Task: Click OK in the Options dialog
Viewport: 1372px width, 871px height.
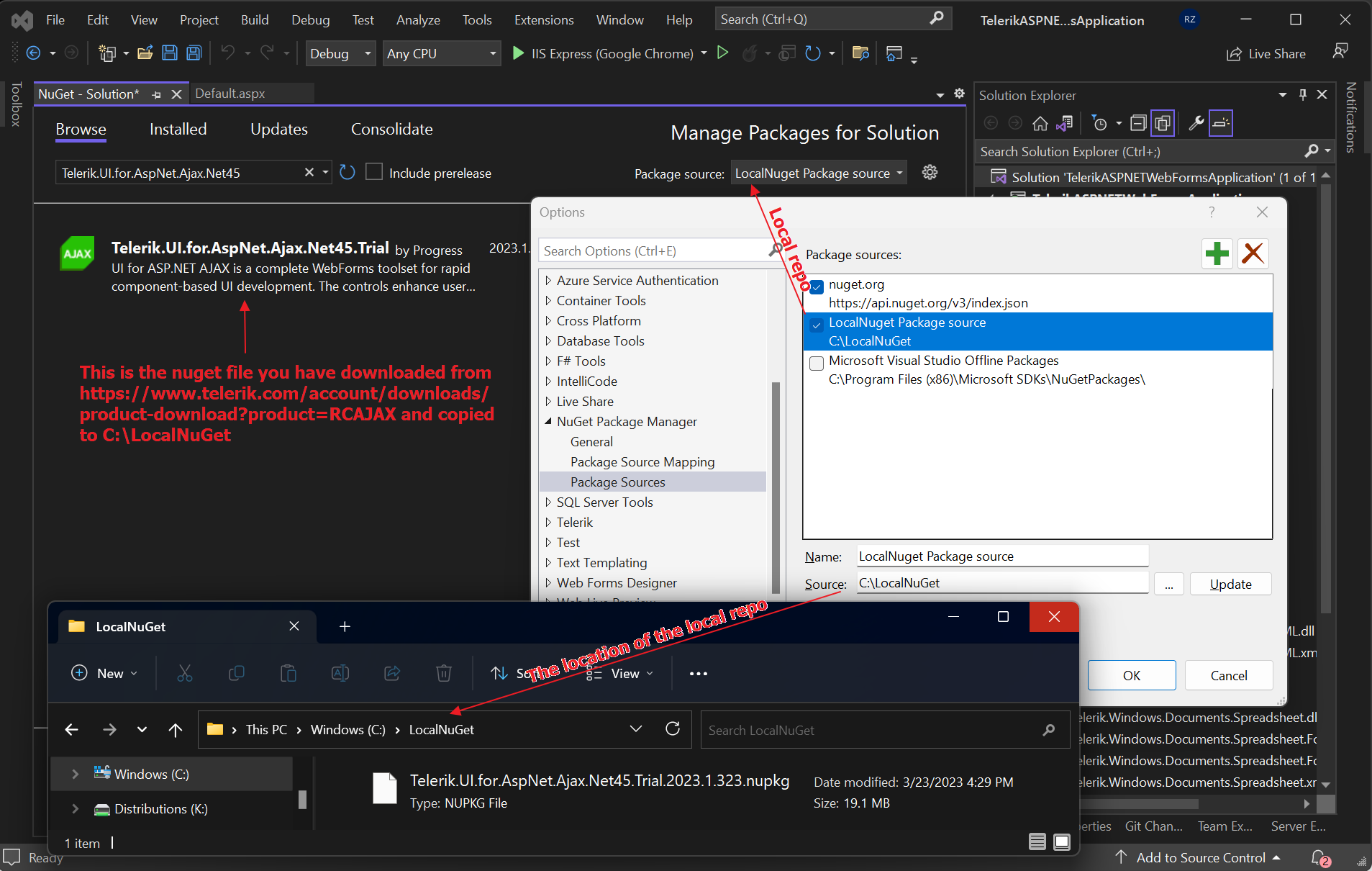Action: [x=1132, y=675]
